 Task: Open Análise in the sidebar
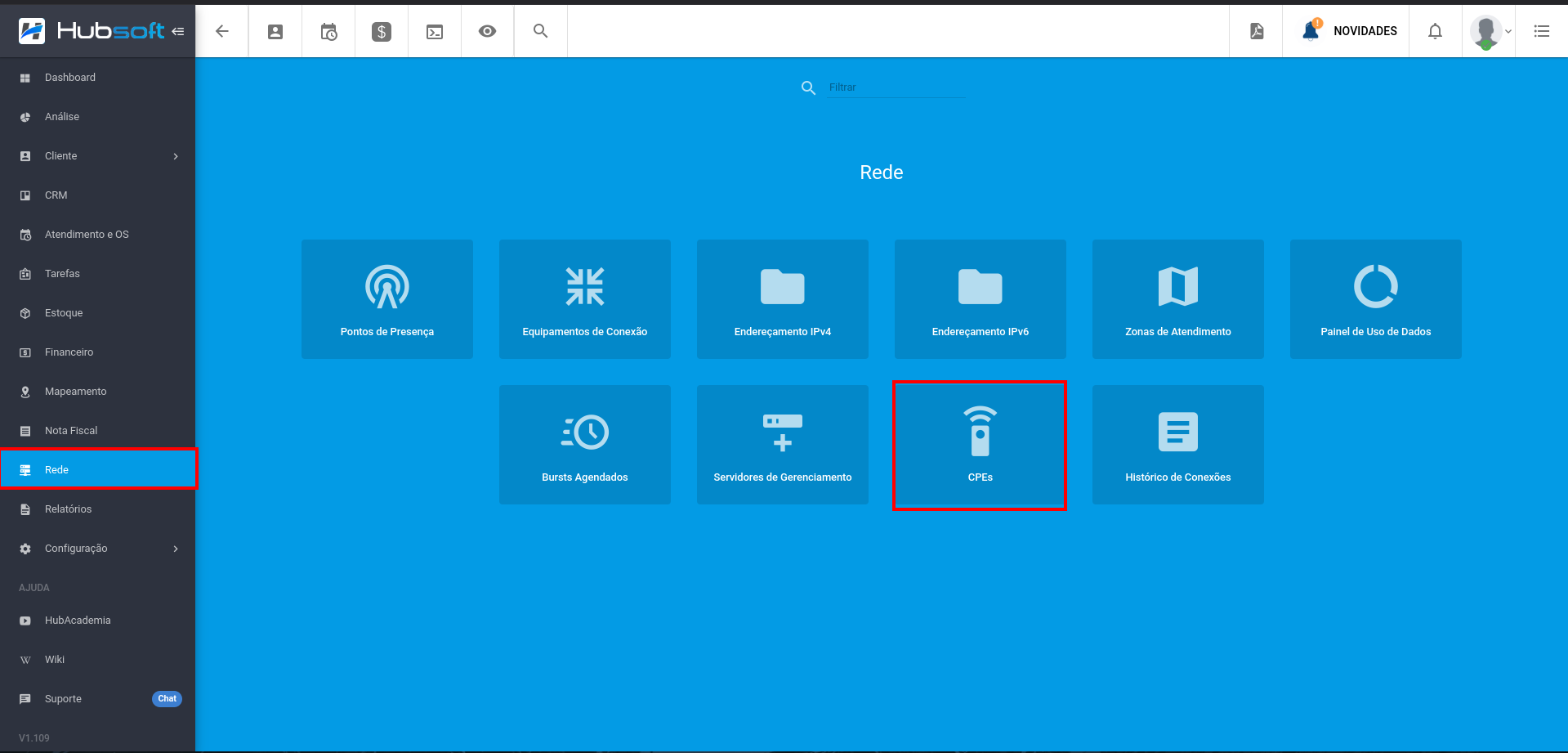[x=98, y=117]
